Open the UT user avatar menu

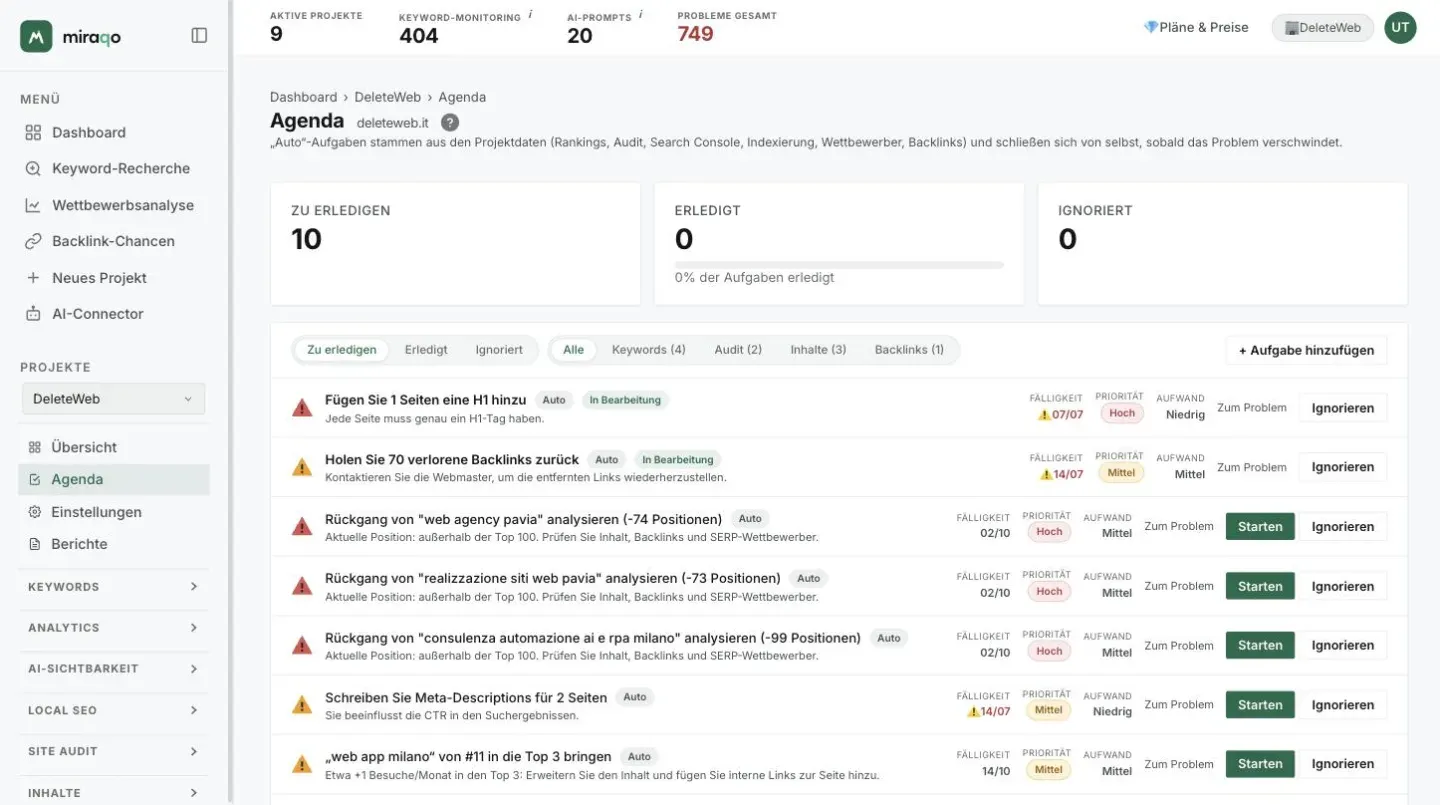click(x=1400, y=28)
